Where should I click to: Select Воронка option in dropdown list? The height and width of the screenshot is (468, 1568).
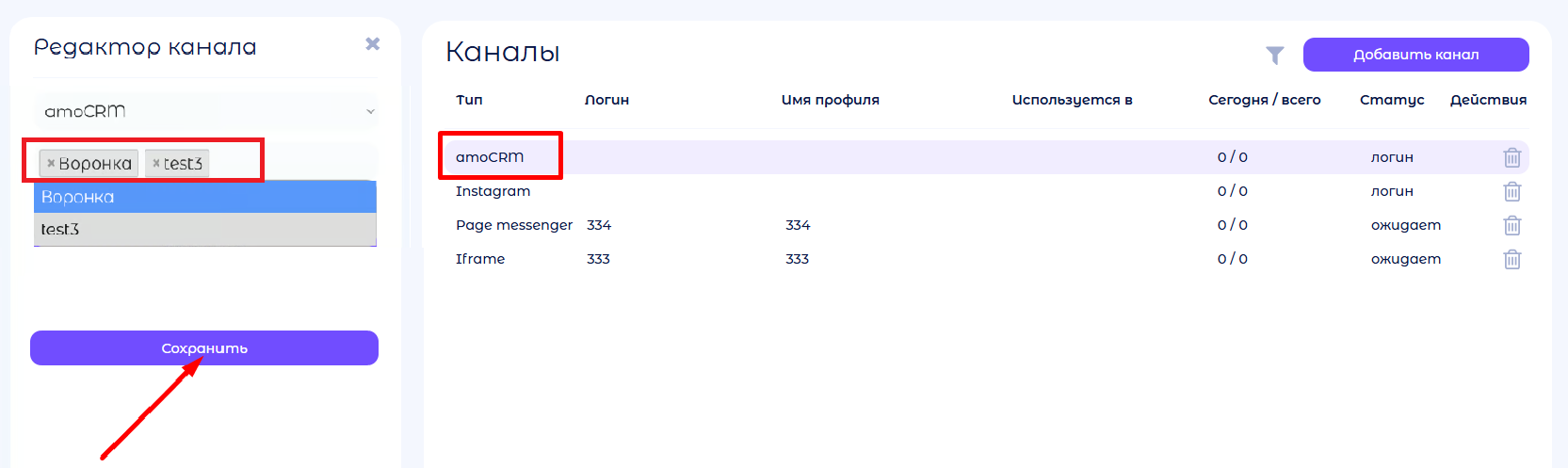(205, 197)
